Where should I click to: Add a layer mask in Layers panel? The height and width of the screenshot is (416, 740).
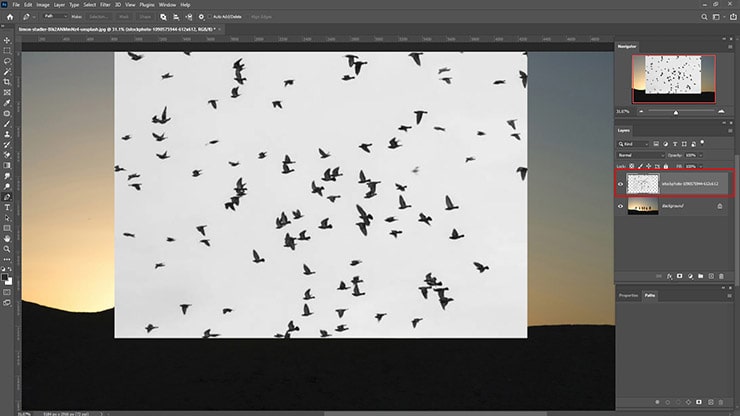(x=680, y=276)
